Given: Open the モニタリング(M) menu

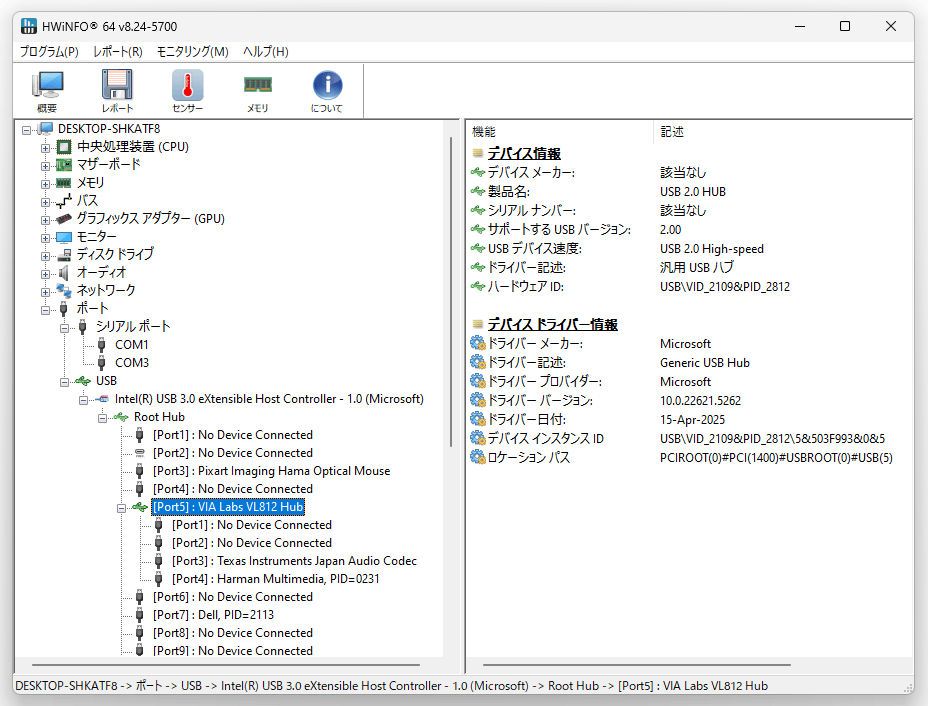Looking at the screenshot, I should point(192,51).
